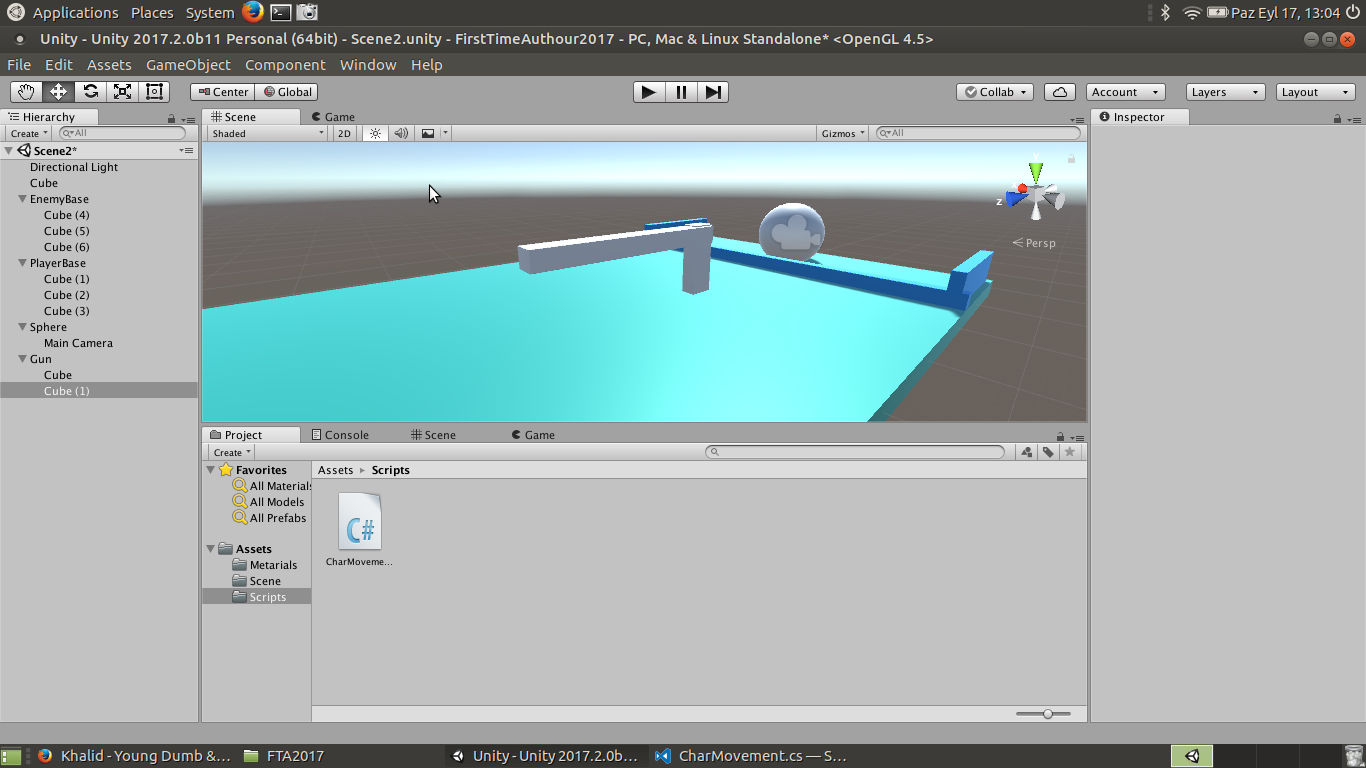Click the save-search star icon in Project
This screenshot has height=768, width=1366.
coord(1070,452)
